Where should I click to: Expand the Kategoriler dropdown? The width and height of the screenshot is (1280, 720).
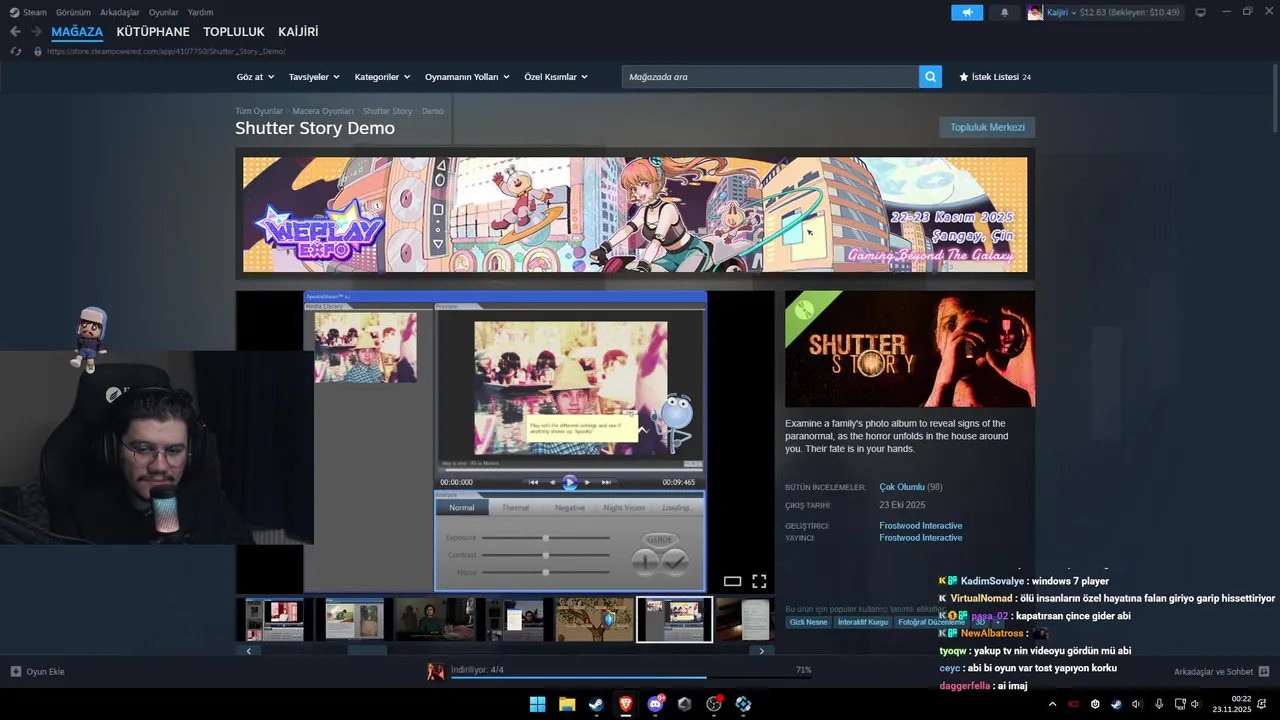point(382,77)
